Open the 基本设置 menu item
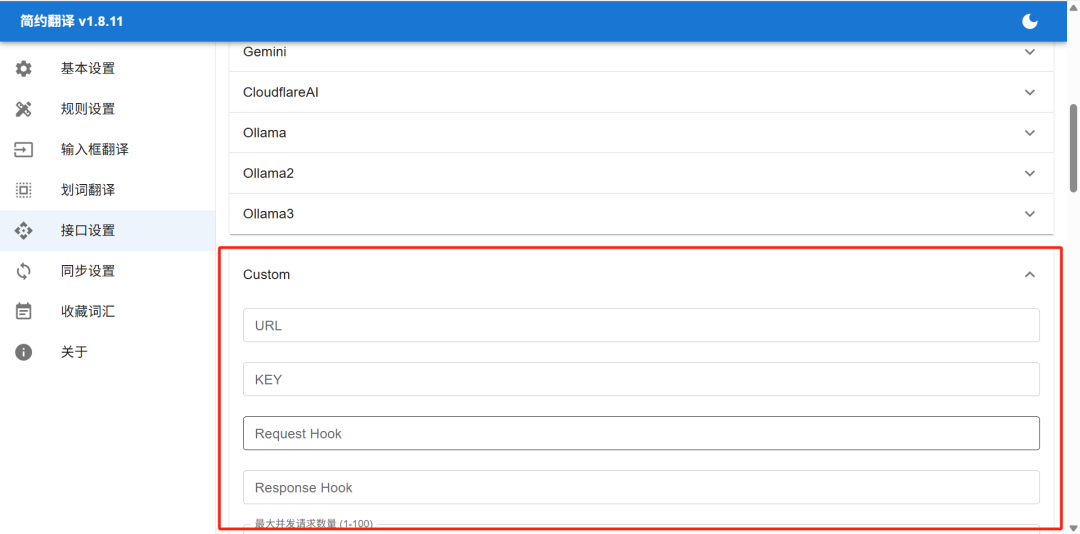Screen dimensions: 1080x534 [x=88, y=69]
